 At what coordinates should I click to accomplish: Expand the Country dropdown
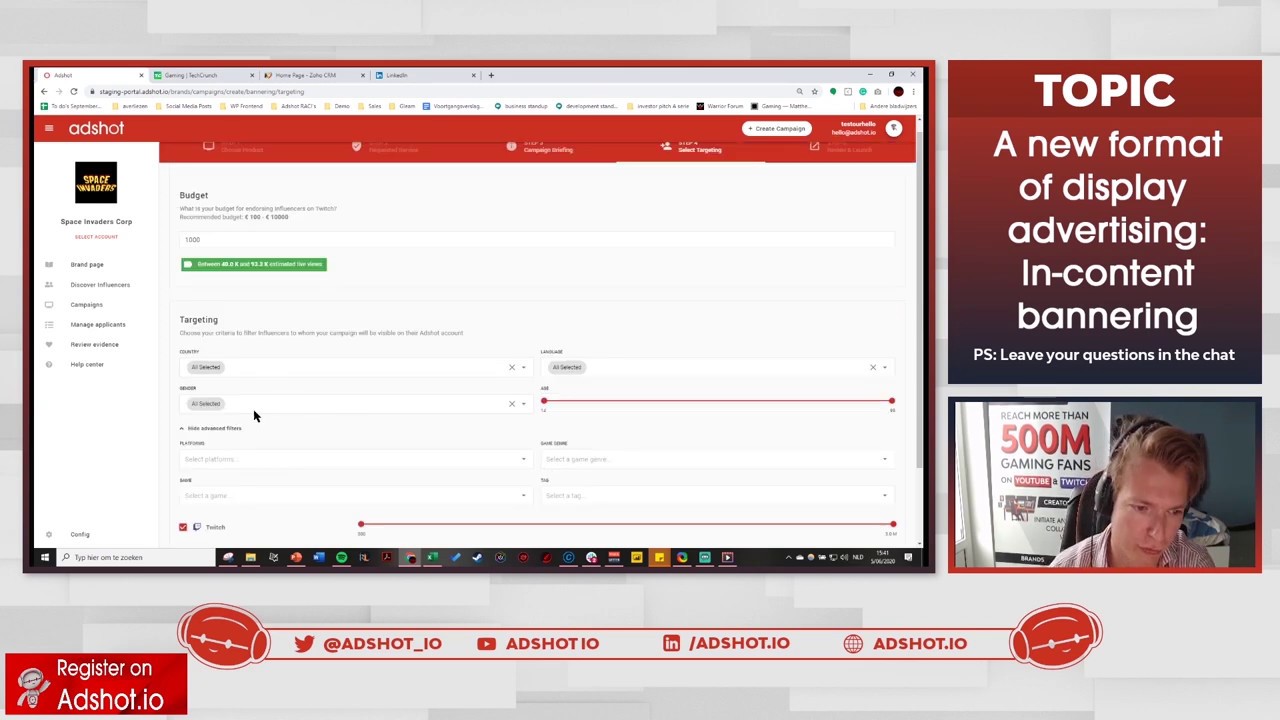(523, 367)
